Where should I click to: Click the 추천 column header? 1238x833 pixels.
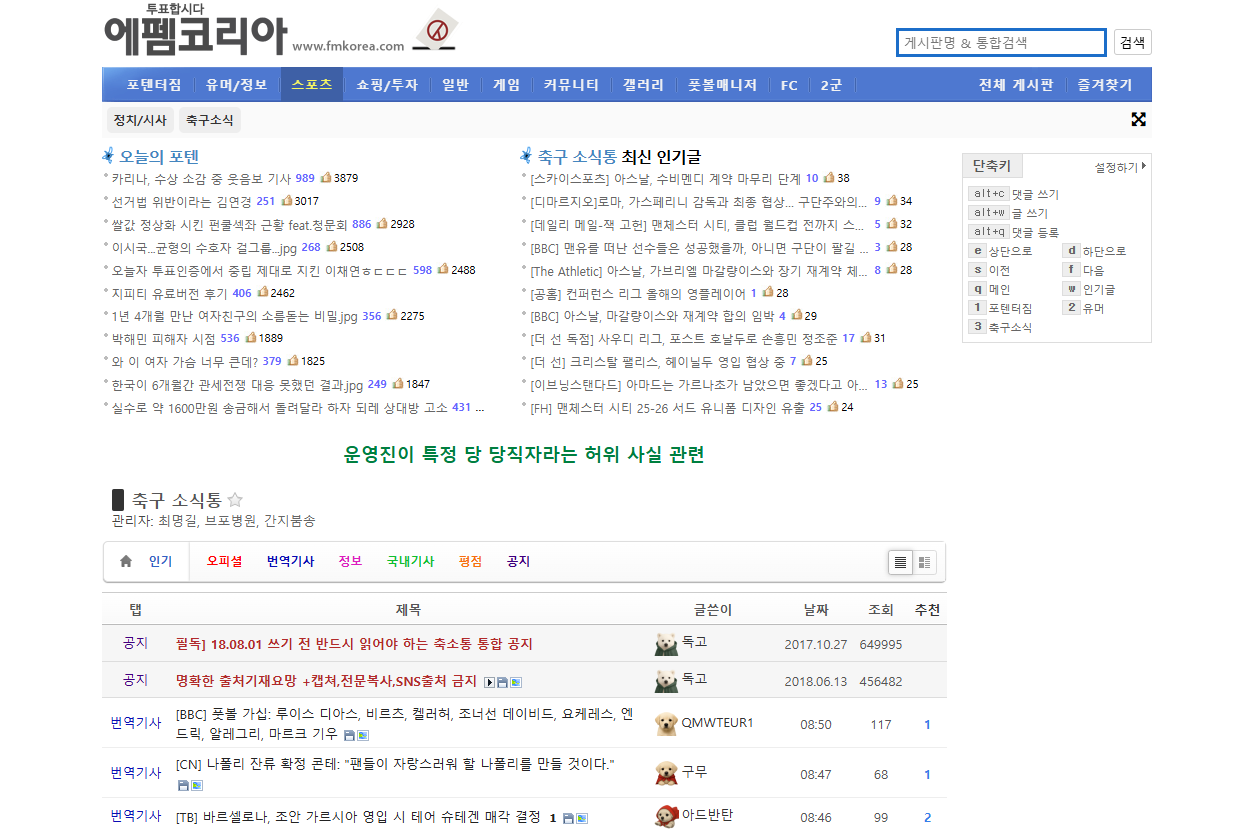927,609
